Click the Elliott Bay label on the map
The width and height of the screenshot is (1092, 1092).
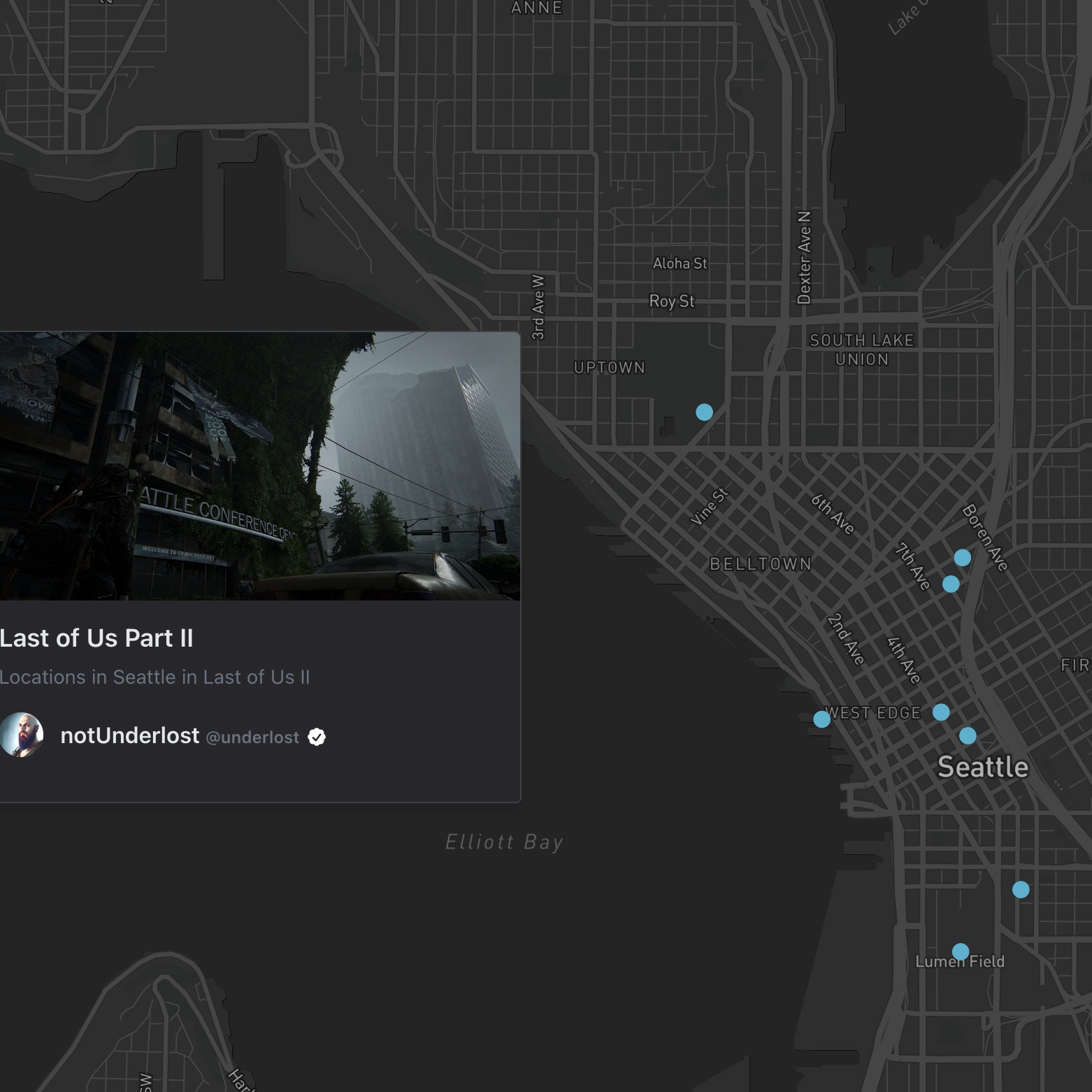[x=503, y=842]
